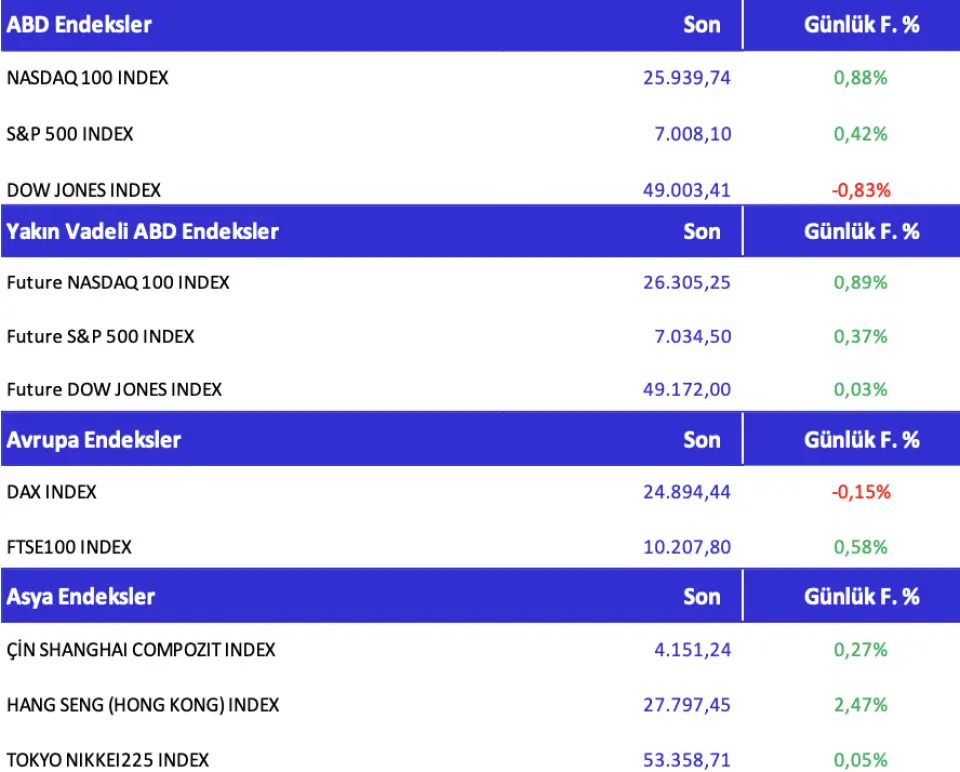Select the DAX INDEX row name
Screen dimensions: 960x772
tap(52, 492)
